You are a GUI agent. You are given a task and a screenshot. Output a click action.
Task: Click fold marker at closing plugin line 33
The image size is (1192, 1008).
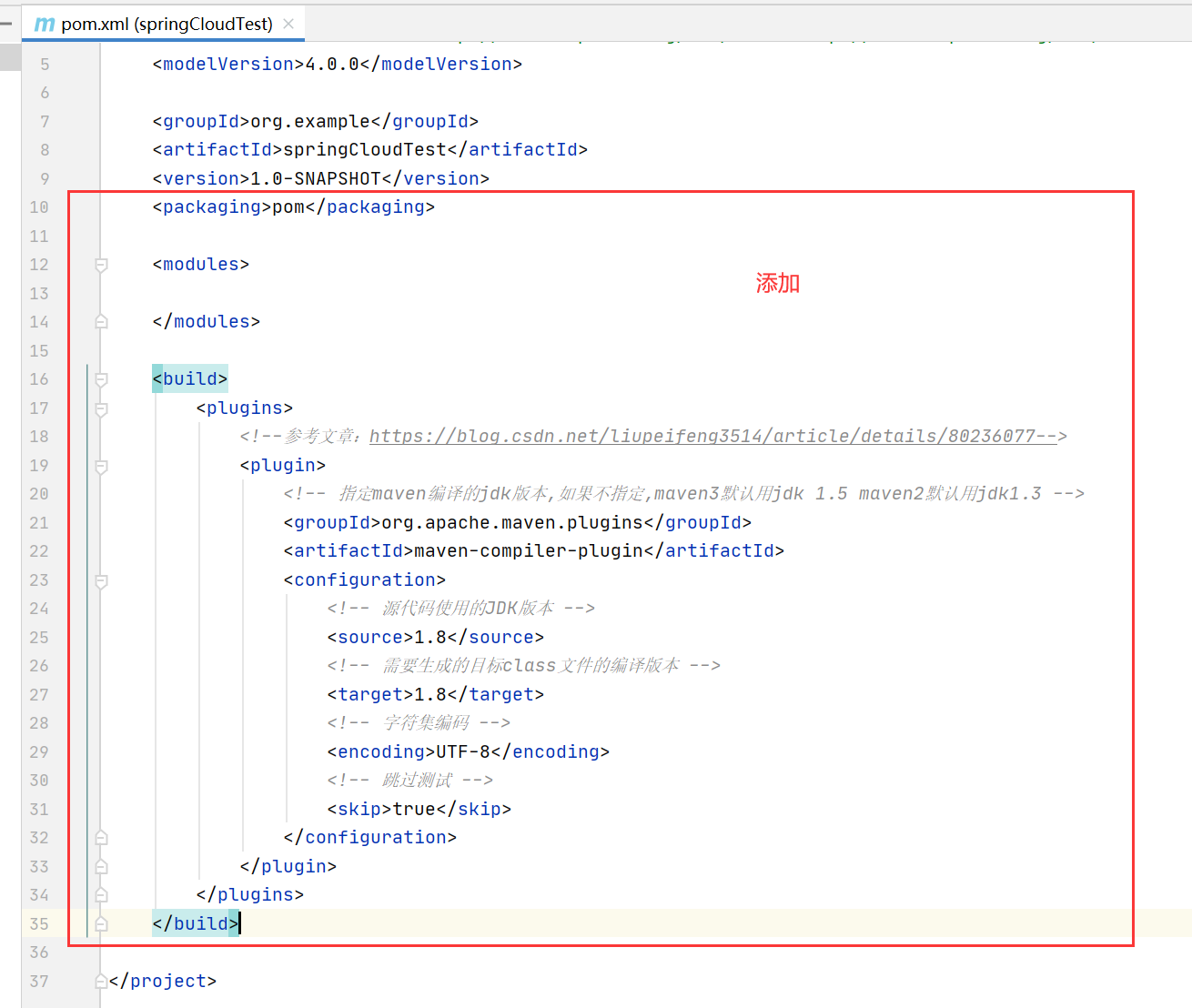101,867
